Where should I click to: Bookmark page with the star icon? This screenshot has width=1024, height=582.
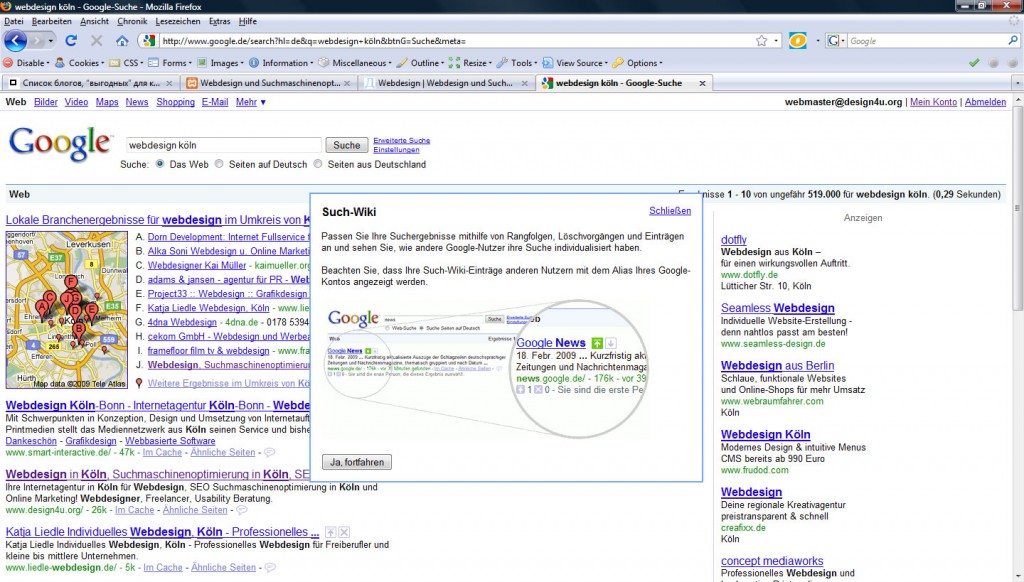click(761, 40)
